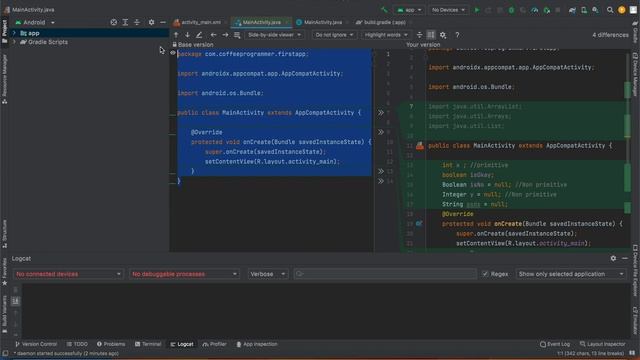Toggle the Structure side tool window

coord(4,234)
